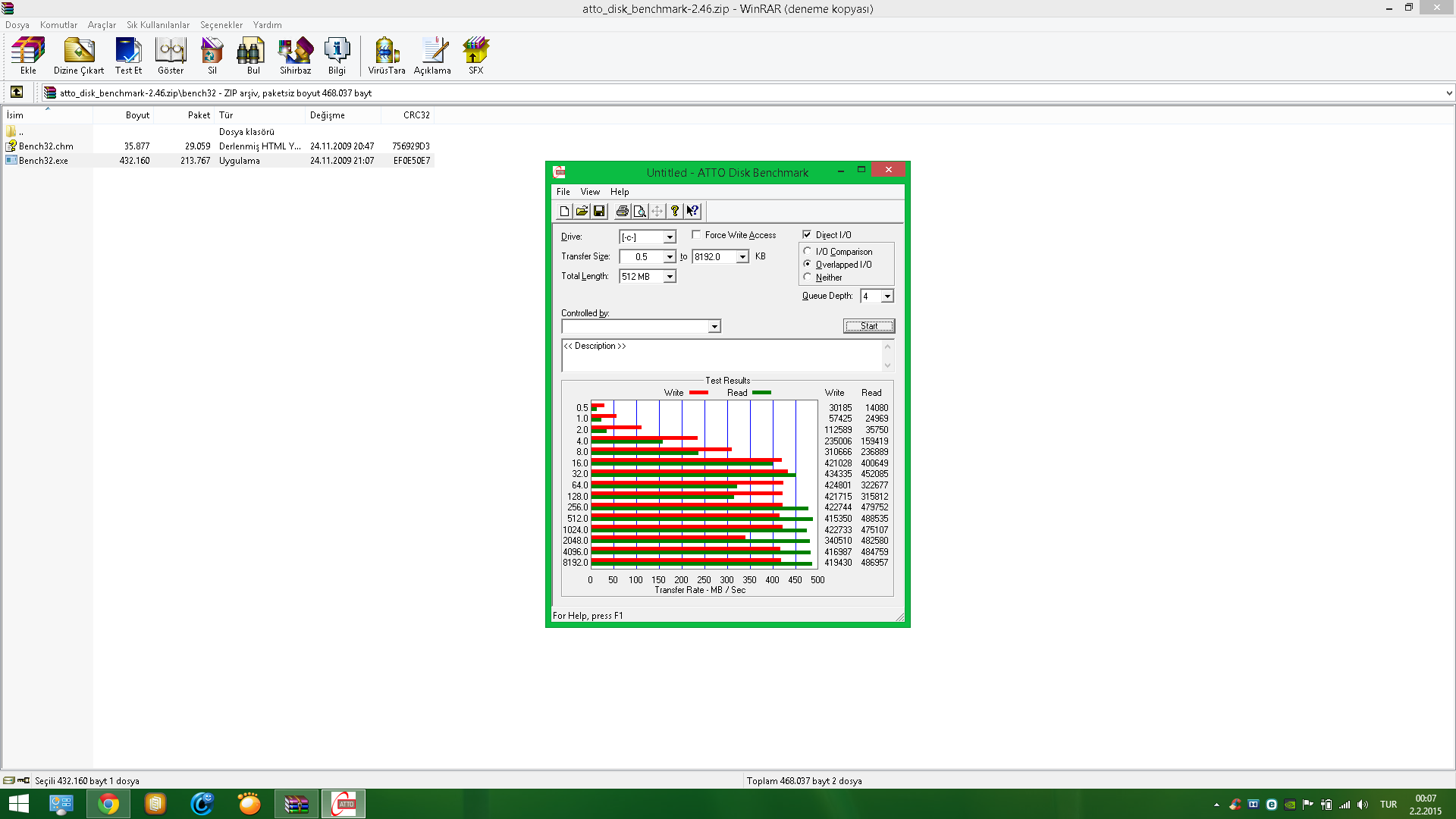The height and width of the screenshot is (819, 1456).
Task: Click the WinRAR taskbar icon
Action: [297, 804]
